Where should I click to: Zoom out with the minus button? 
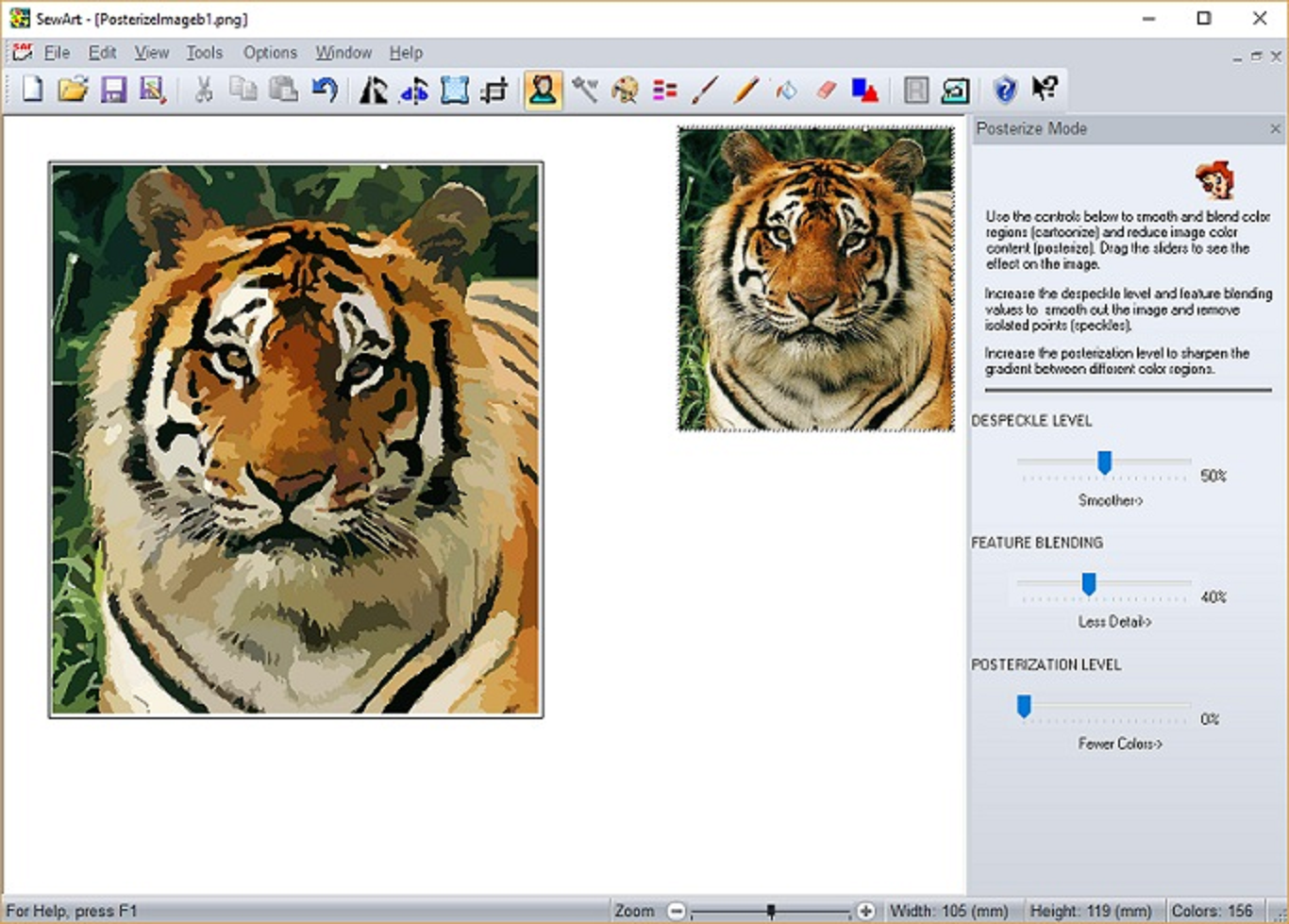pyautogui.click(x=676, y=910)
